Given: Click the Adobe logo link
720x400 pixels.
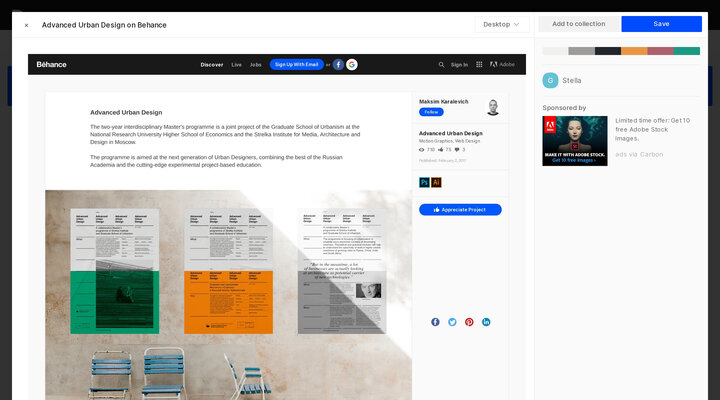Looking at the screenshot, I should tap(502, 64).
